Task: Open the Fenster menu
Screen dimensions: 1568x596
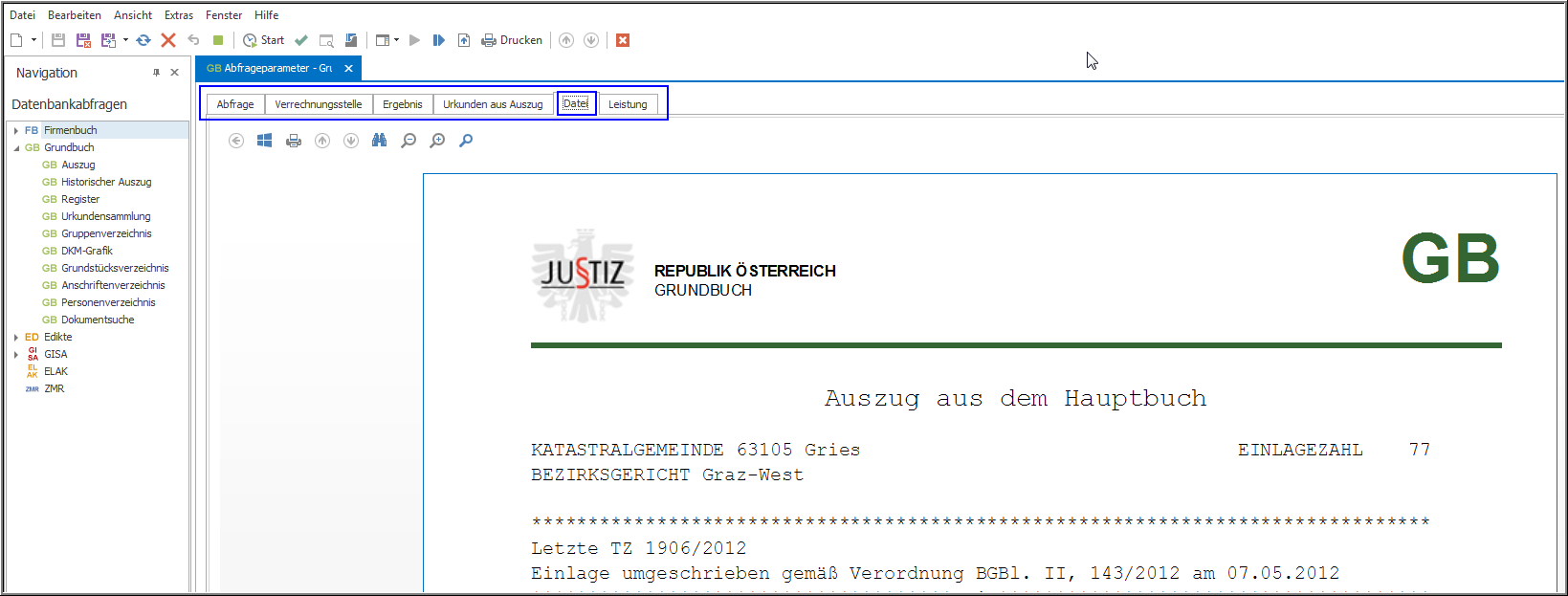Action: pyautogui.click(x=224, y=15)
